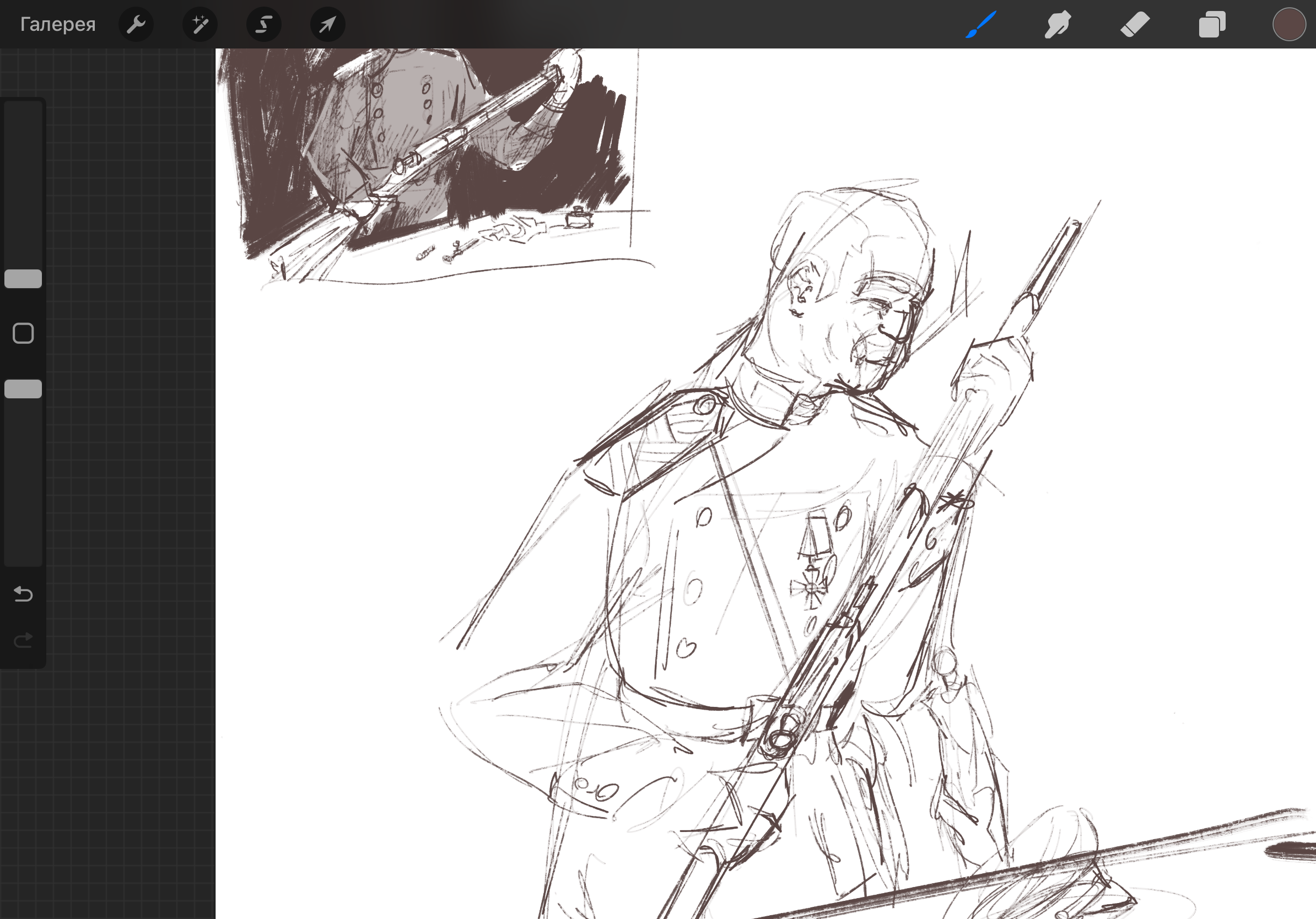Viewport: 1316px width, 919px height.
Task: Select the Eraser tool
Action: coord(1135,25)
